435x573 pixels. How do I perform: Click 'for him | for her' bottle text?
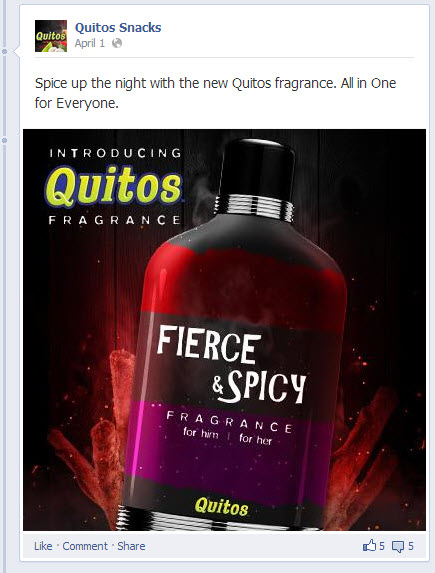pos(227,436)
